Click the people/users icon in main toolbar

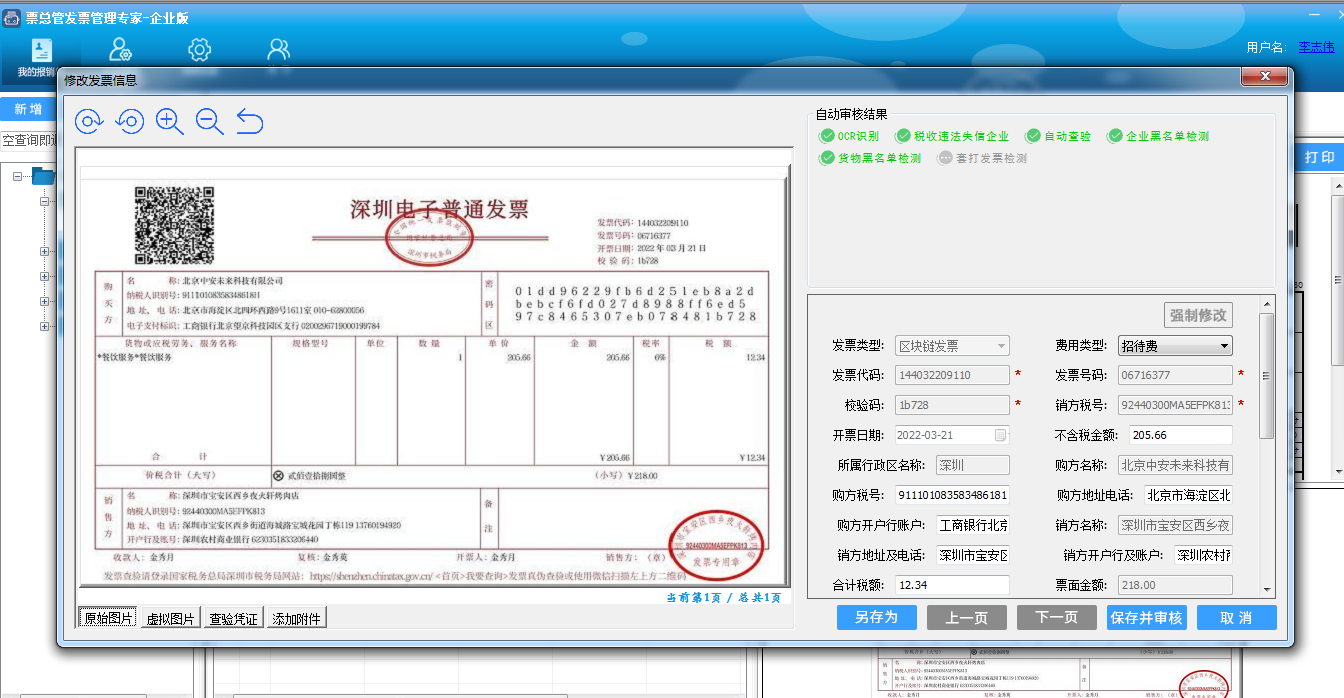pyautogui.click(x=279, y=49)
